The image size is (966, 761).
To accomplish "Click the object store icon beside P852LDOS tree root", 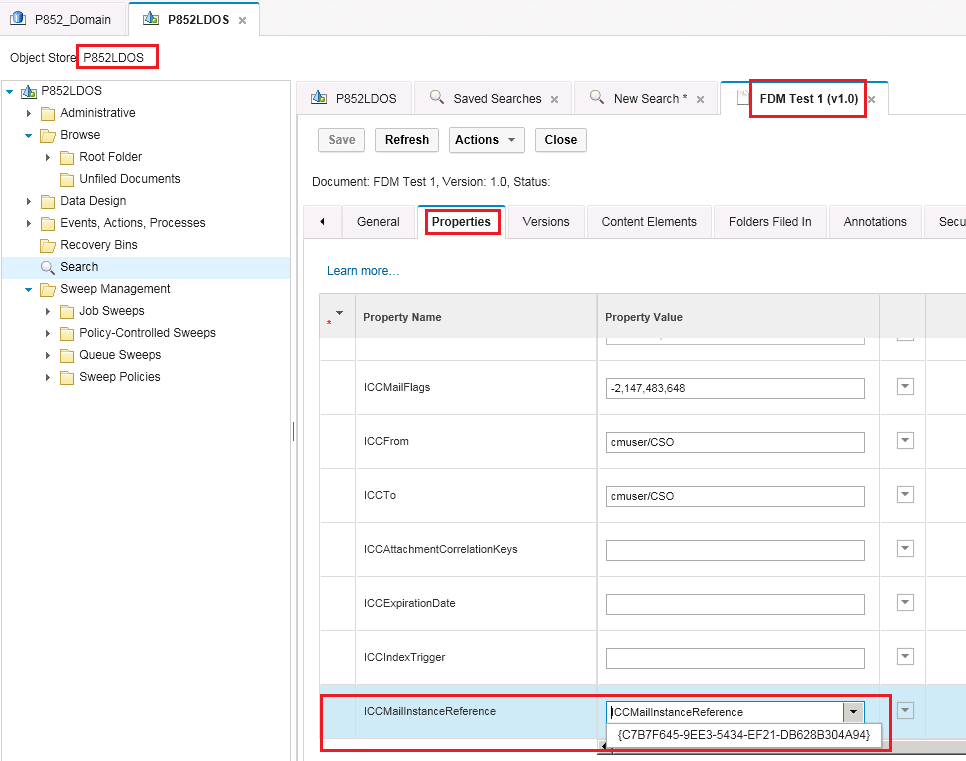I will tap(27, 90).
